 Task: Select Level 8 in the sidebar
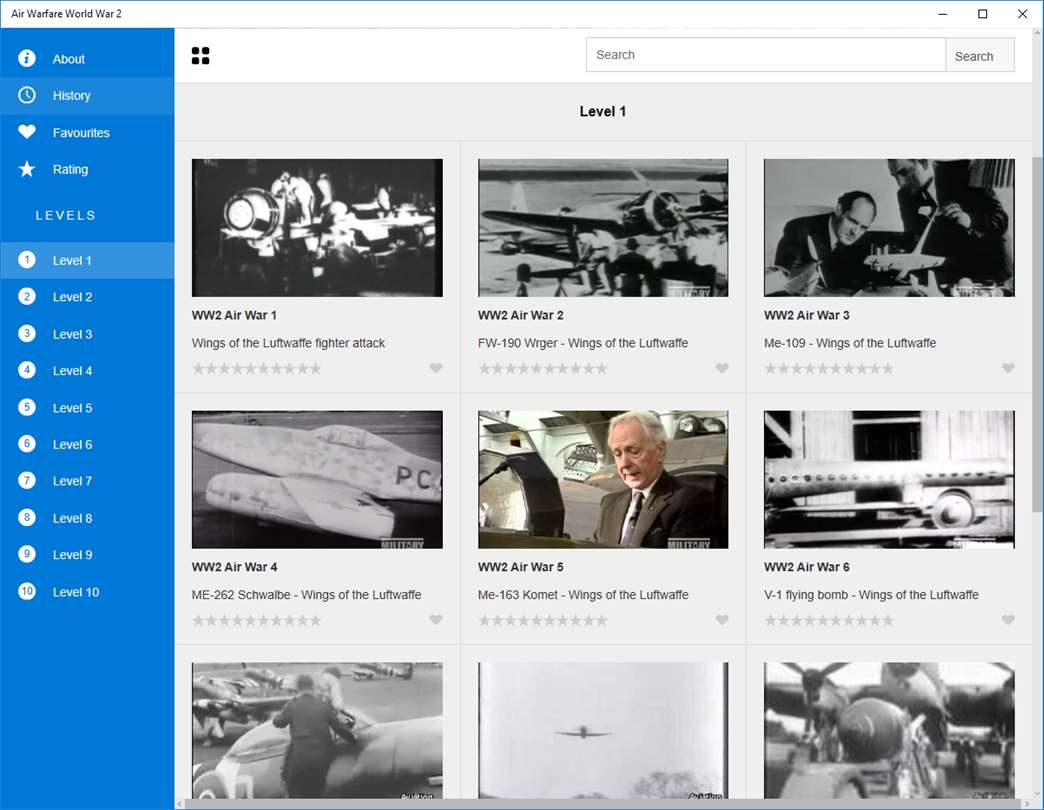(87, 518)
